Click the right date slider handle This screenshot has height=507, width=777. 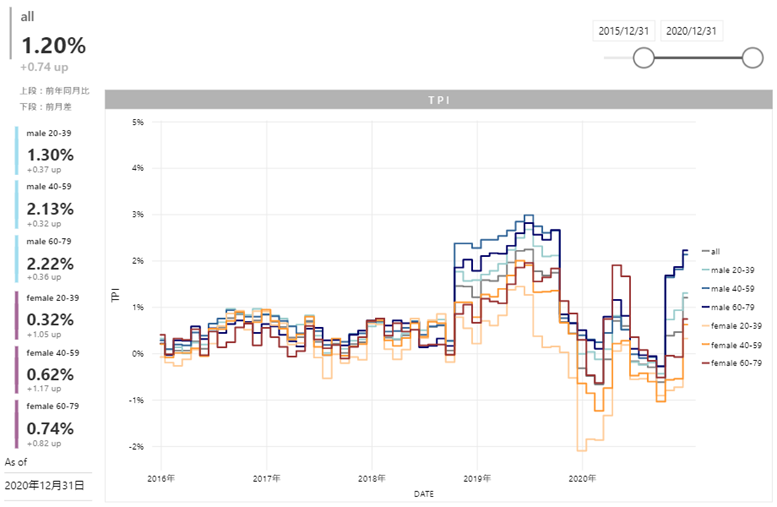[x=753, y=59]
